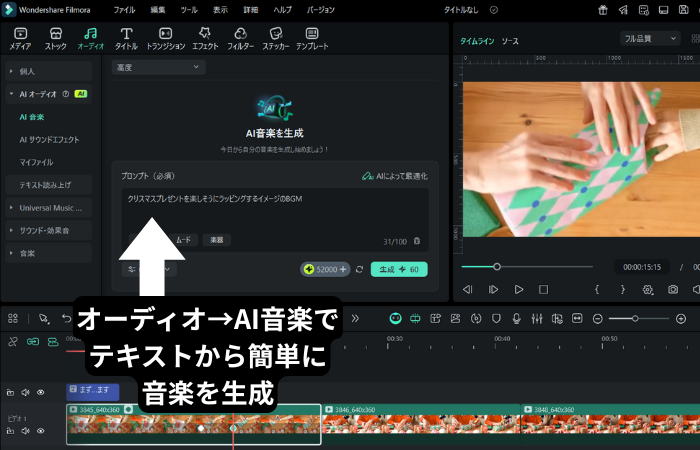Step back one frame in preview

point(468,290)
